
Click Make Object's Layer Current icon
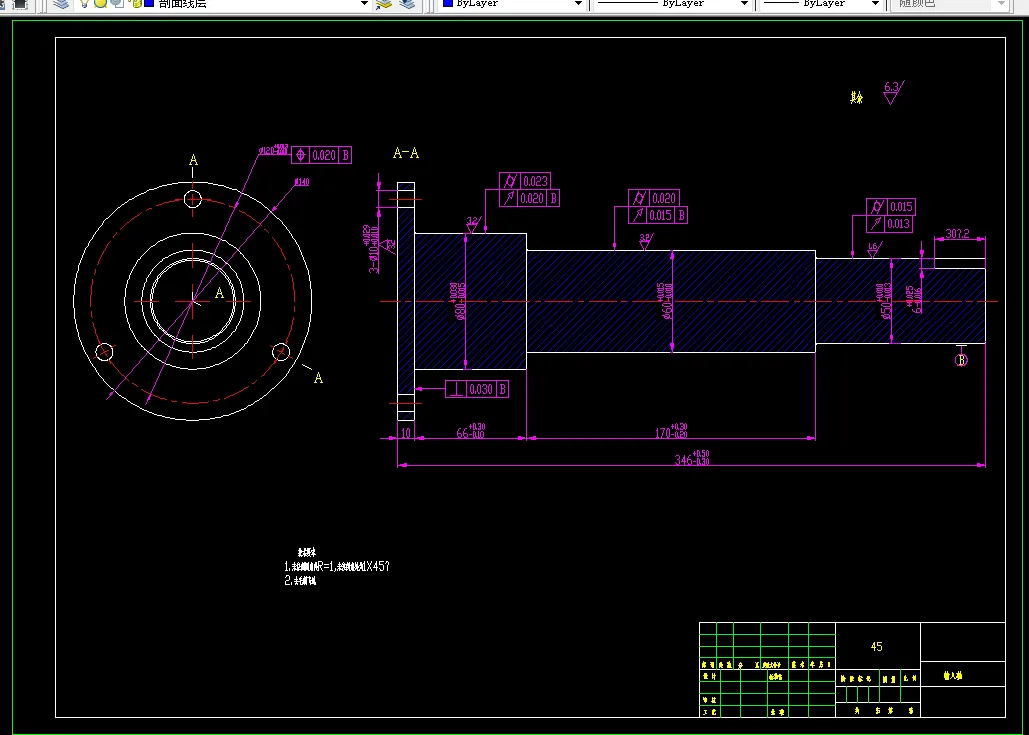click(384, 3)
